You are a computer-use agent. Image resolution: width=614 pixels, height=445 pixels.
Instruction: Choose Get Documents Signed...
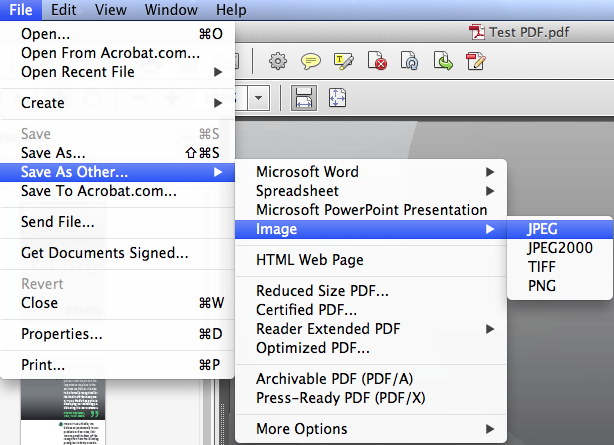pyautogui.click(x=117, y=253)
